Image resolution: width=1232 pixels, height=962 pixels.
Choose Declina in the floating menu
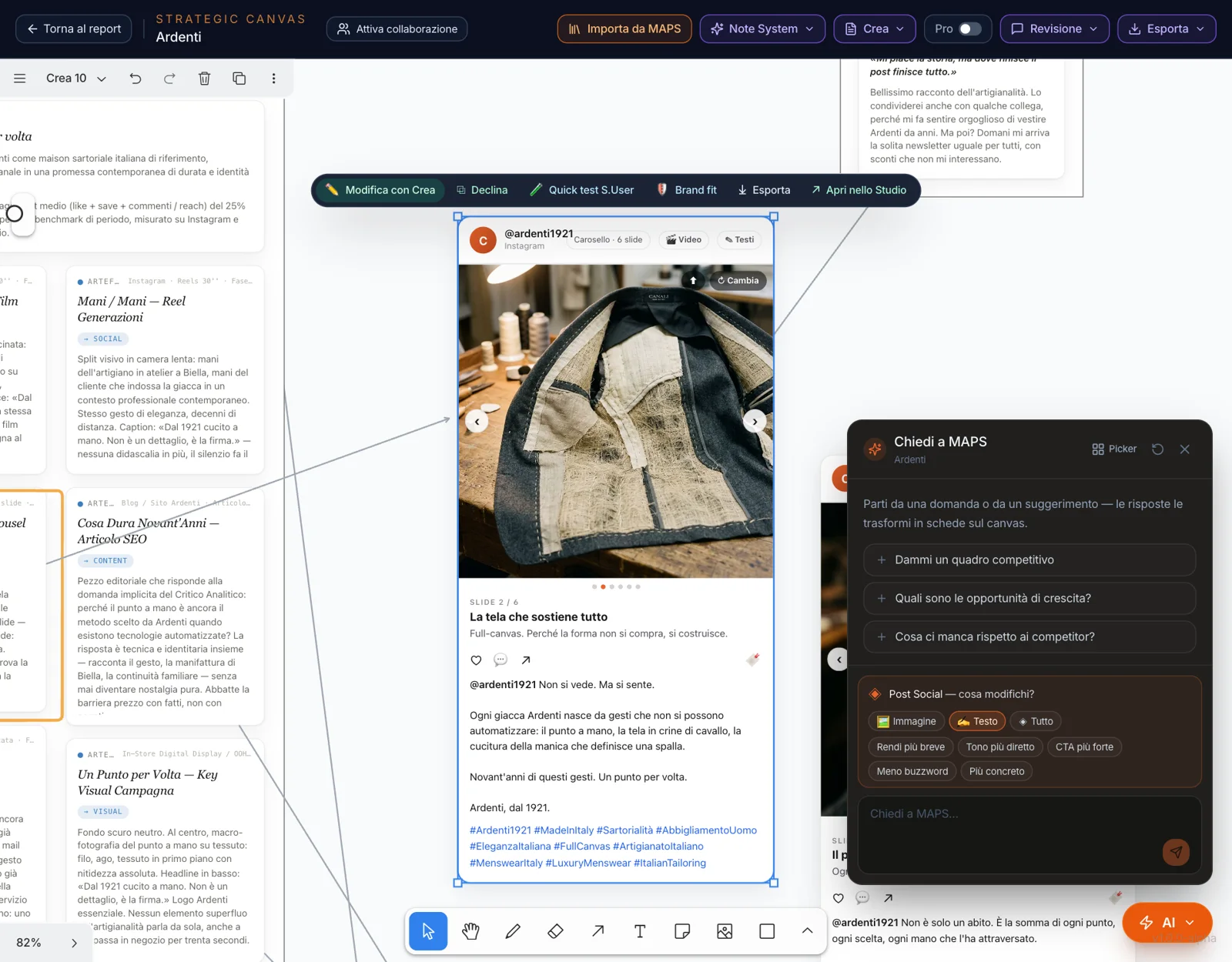pyautogui.click(x=482, y=190)
